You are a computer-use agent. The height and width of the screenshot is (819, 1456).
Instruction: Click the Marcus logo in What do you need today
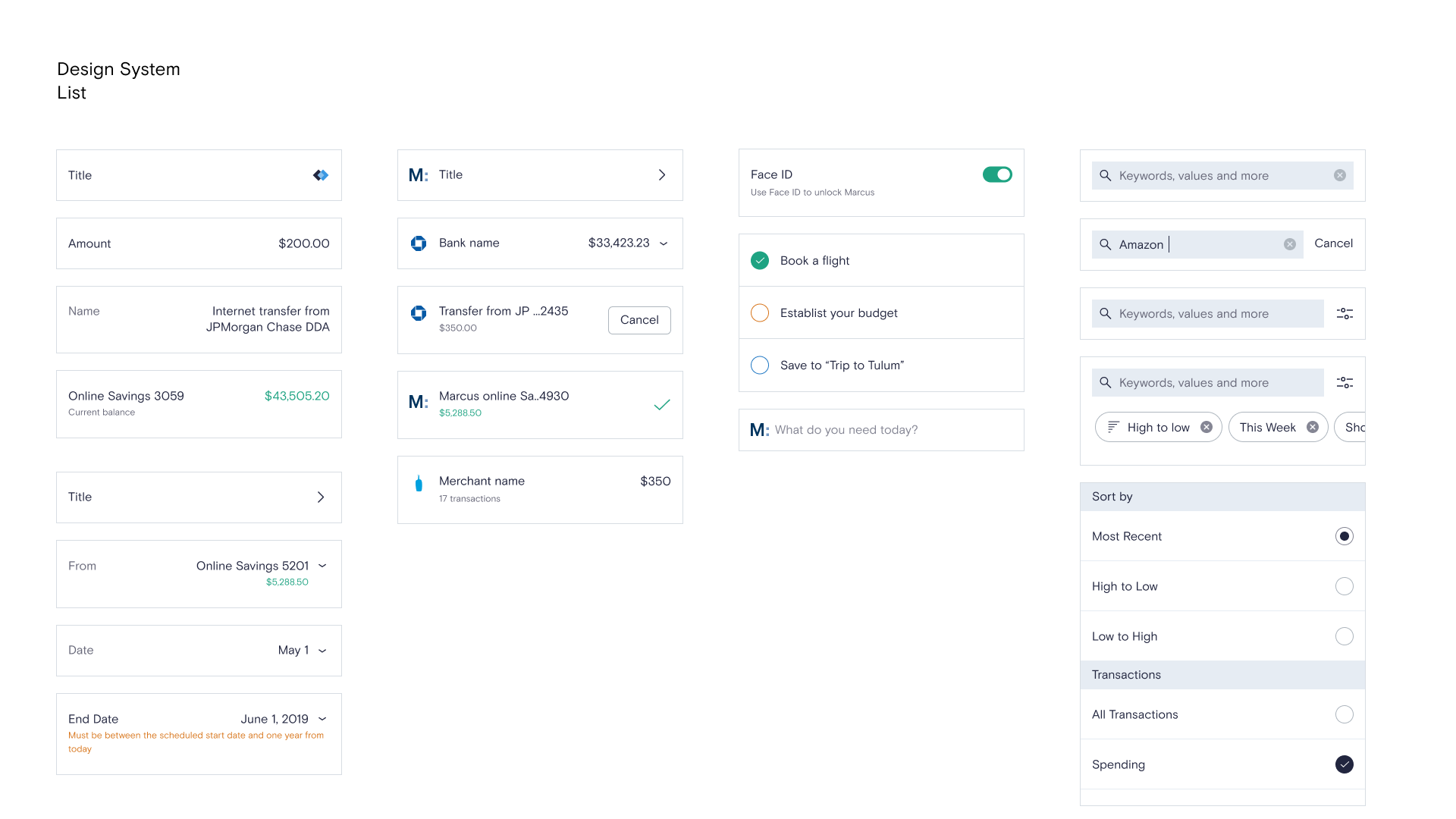coord(760,430)
